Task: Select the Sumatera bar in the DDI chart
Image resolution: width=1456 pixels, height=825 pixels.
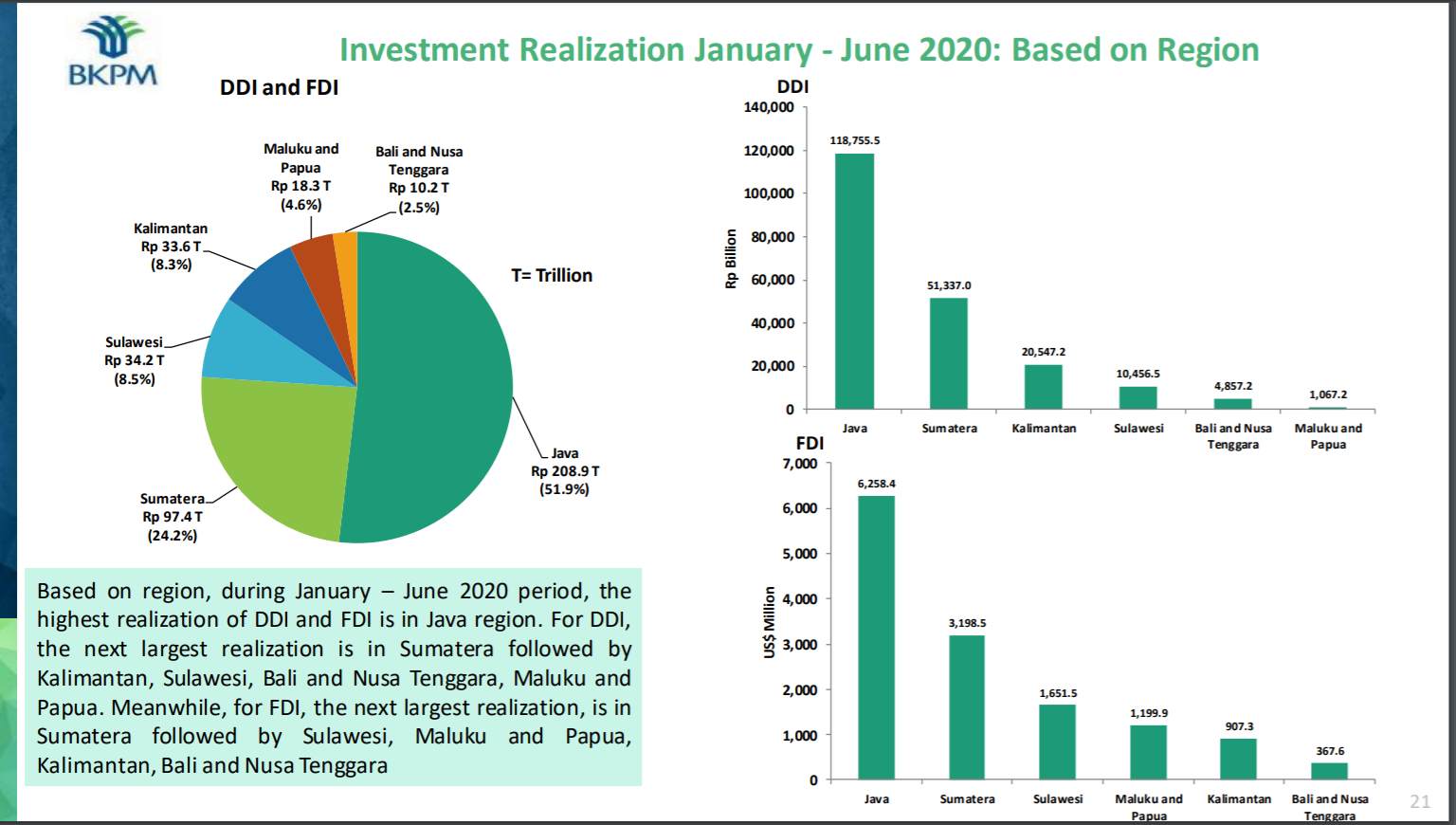Action: (x=949, y=354)
